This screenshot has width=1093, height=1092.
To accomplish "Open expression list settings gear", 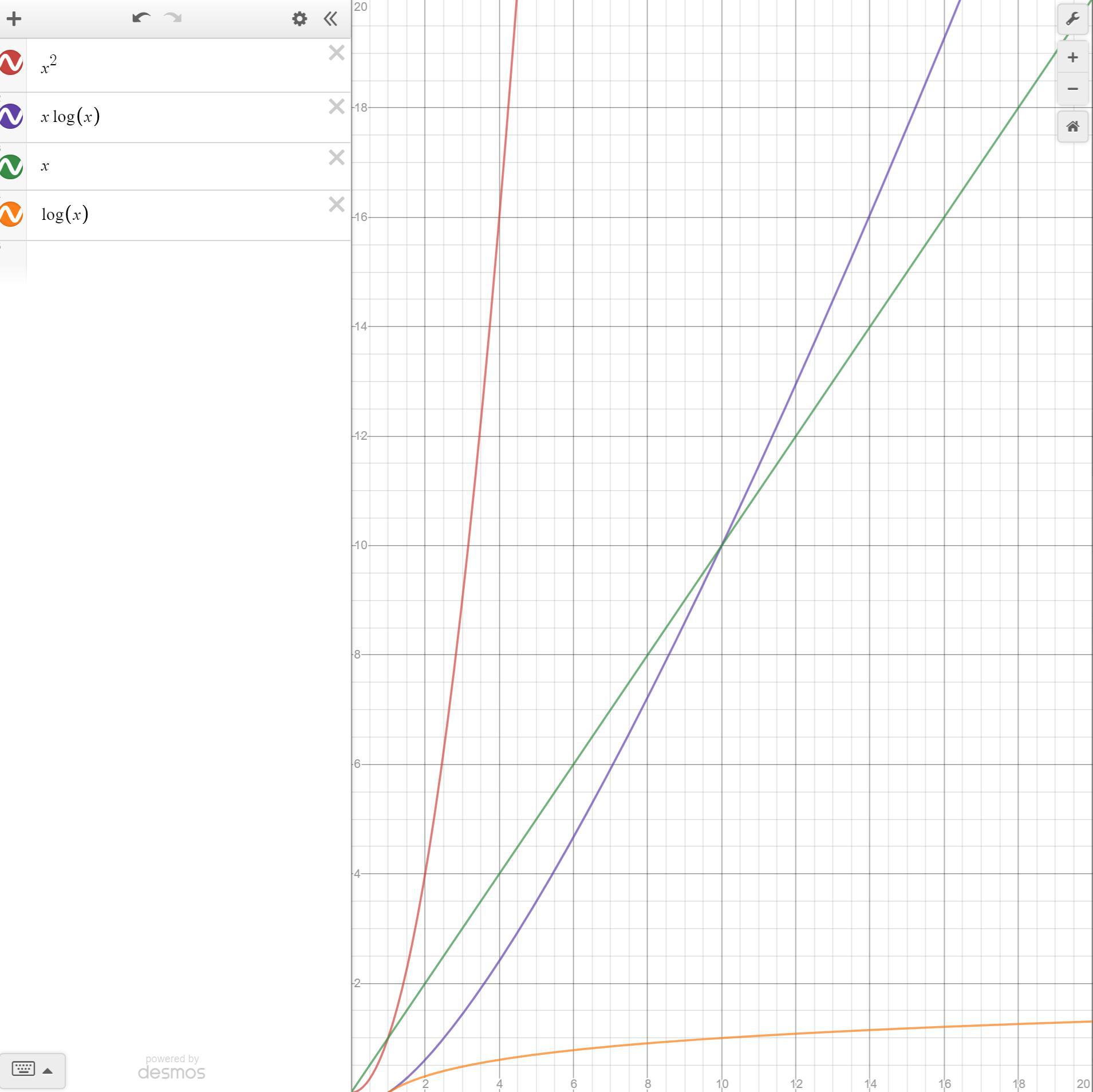I will (299, 19).
